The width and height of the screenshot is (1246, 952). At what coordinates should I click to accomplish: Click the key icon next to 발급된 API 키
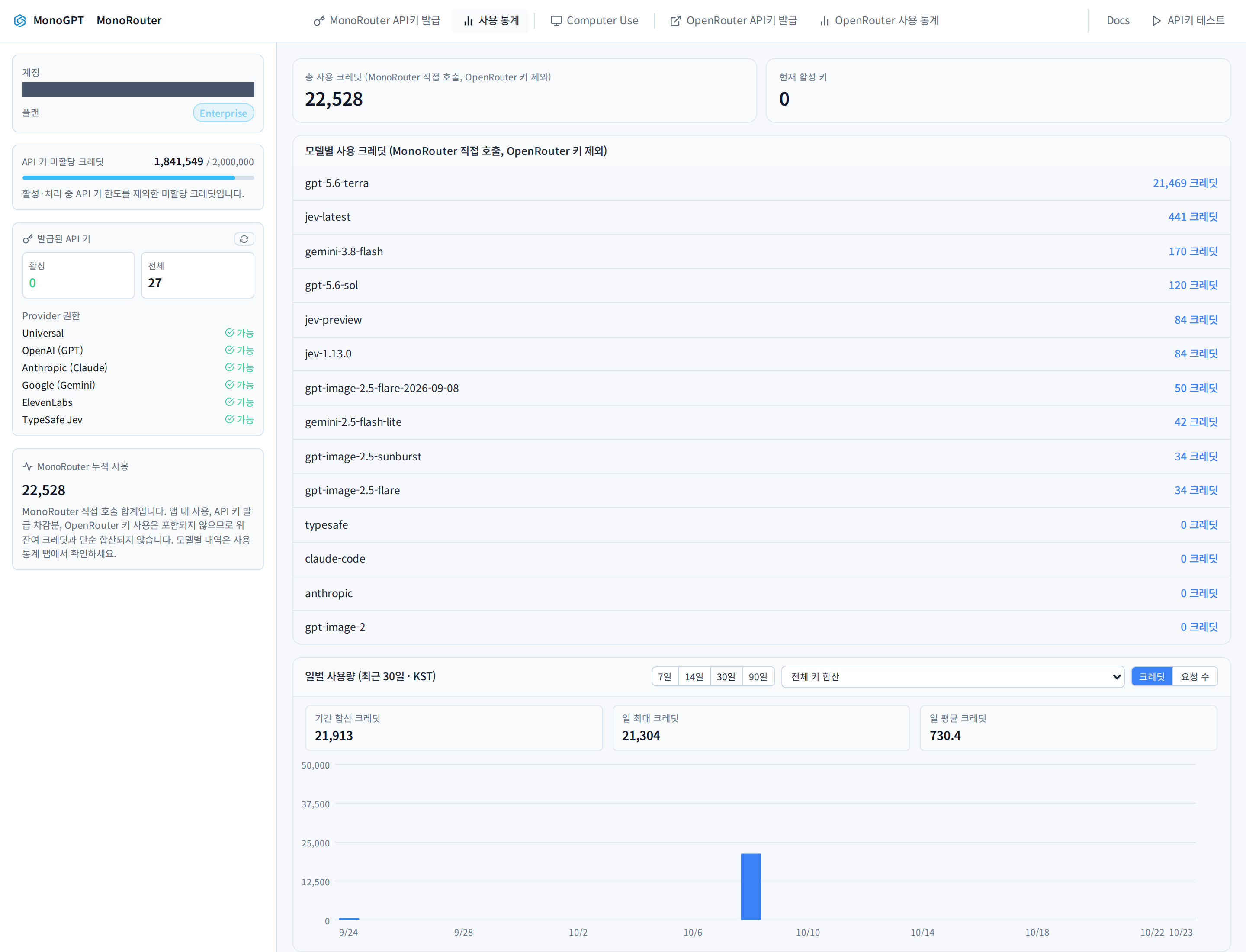[x=27, y=239]
